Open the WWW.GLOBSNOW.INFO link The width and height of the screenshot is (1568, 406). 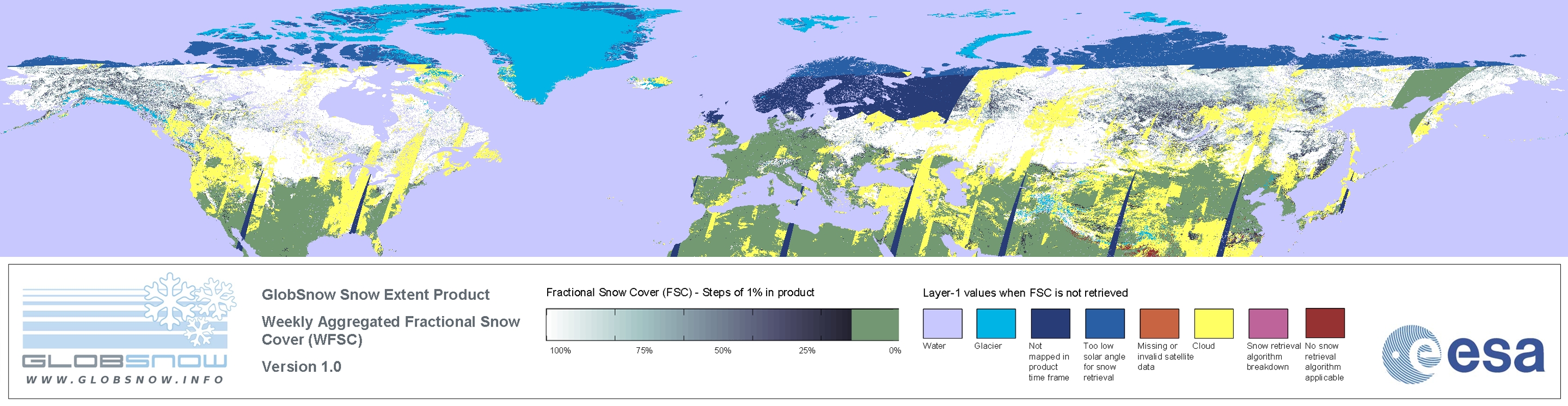tap(125, 379)
